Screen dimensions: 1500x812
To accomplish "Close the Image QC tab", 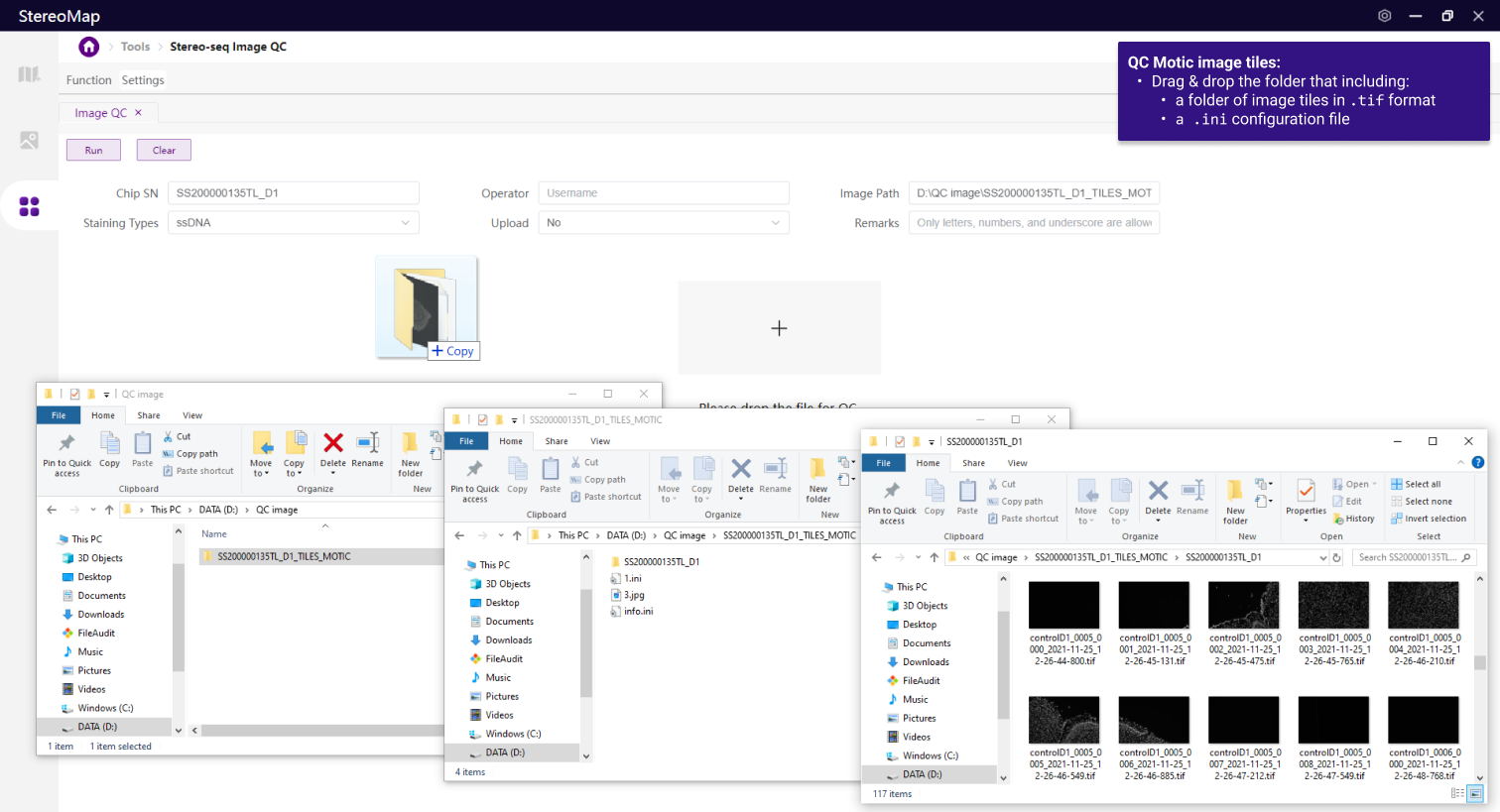I will [x=138, y=113].
